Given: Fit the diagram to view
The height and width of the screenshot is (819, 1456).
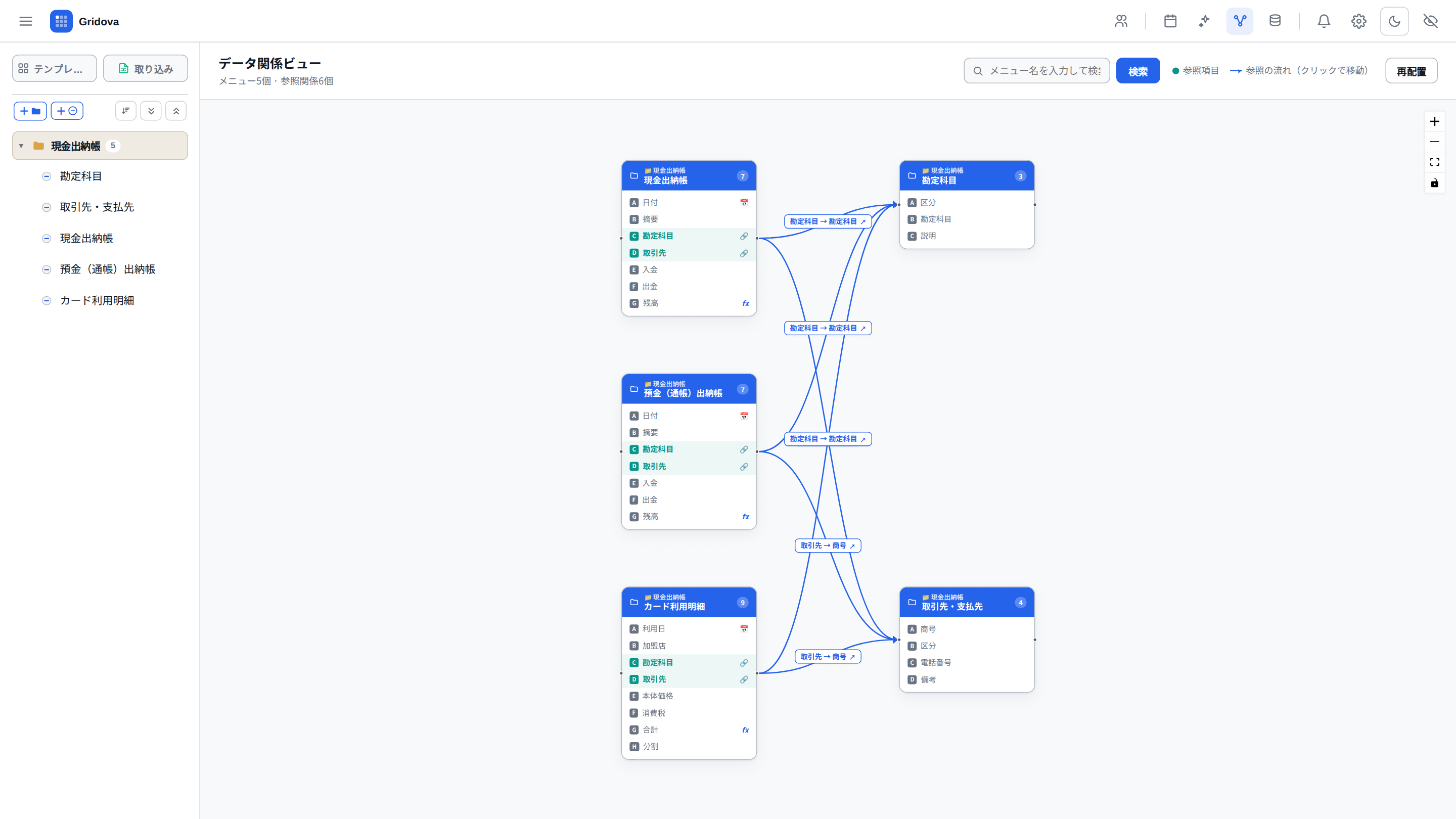Looking at the screenshot, I should (x=1435, y=162).
